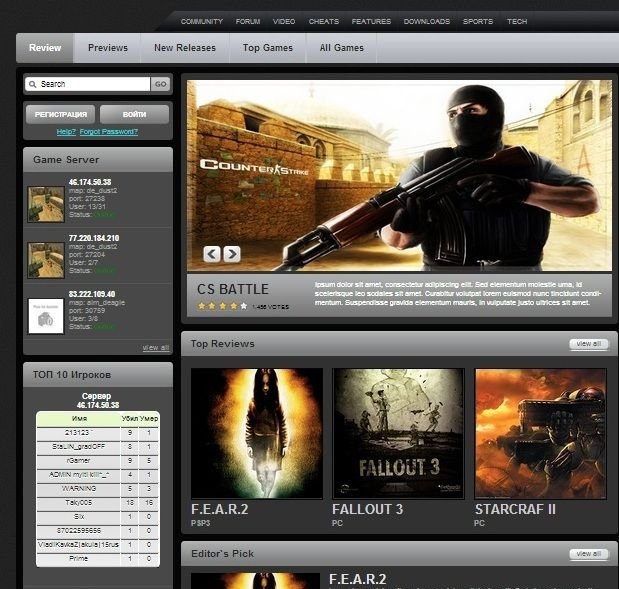Rate CS BATTLE with fifth star
This screenshot has height=589, width=619.
[244, 306]
